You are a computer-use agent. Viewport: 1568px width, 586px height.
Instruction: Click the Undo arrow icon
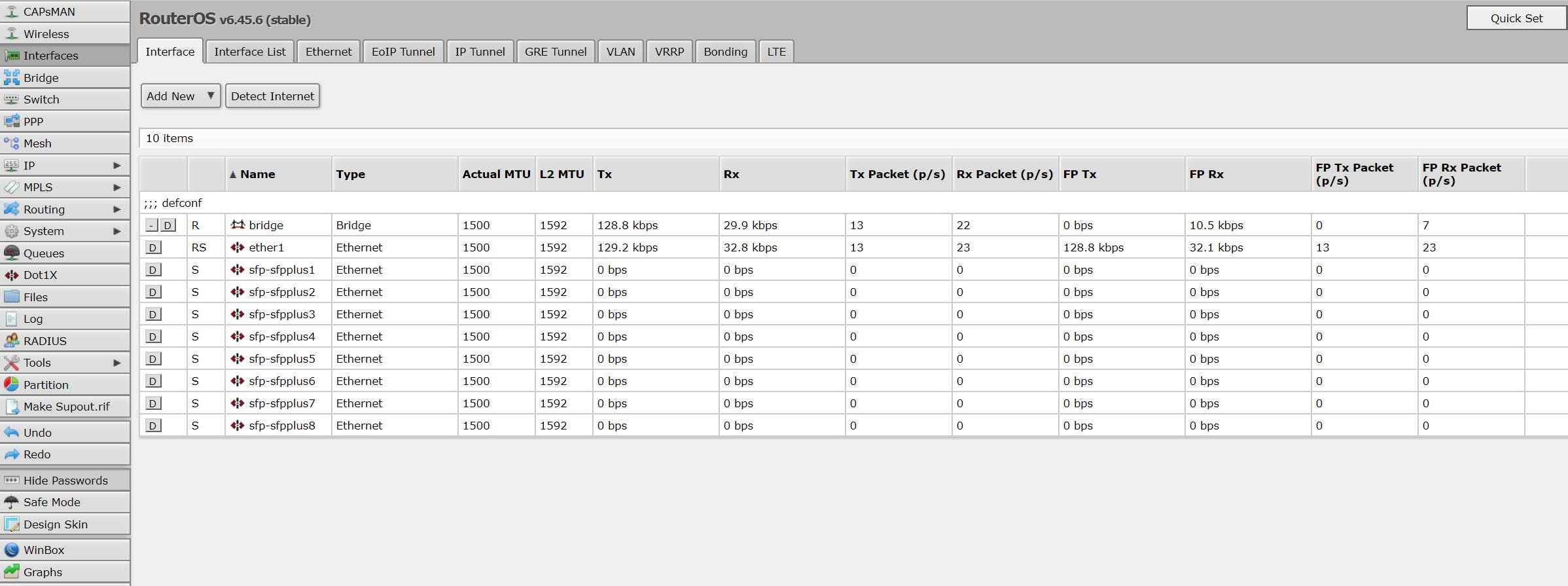(11, 432)
